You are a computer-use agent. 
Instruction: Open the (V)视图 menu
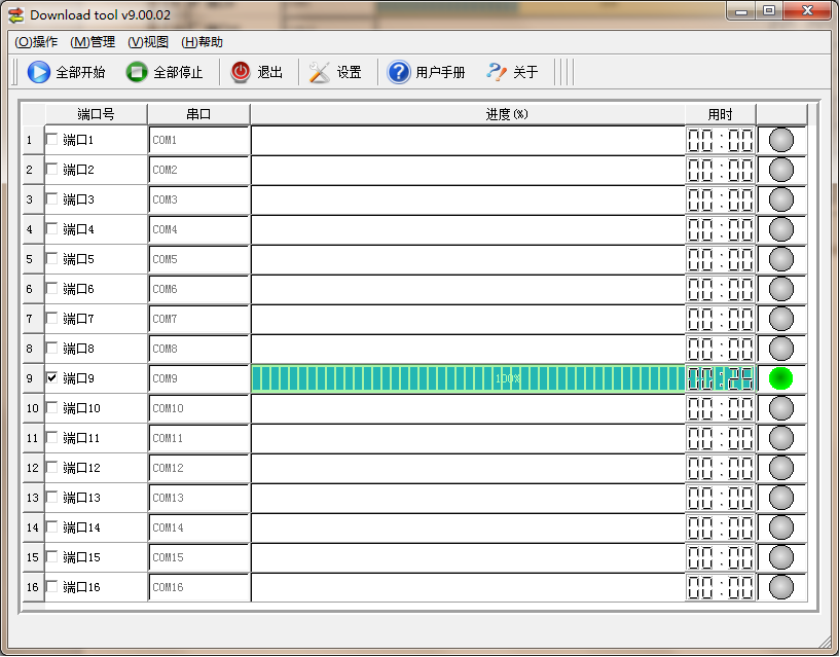pyautogui.click(x=148, y=42)
